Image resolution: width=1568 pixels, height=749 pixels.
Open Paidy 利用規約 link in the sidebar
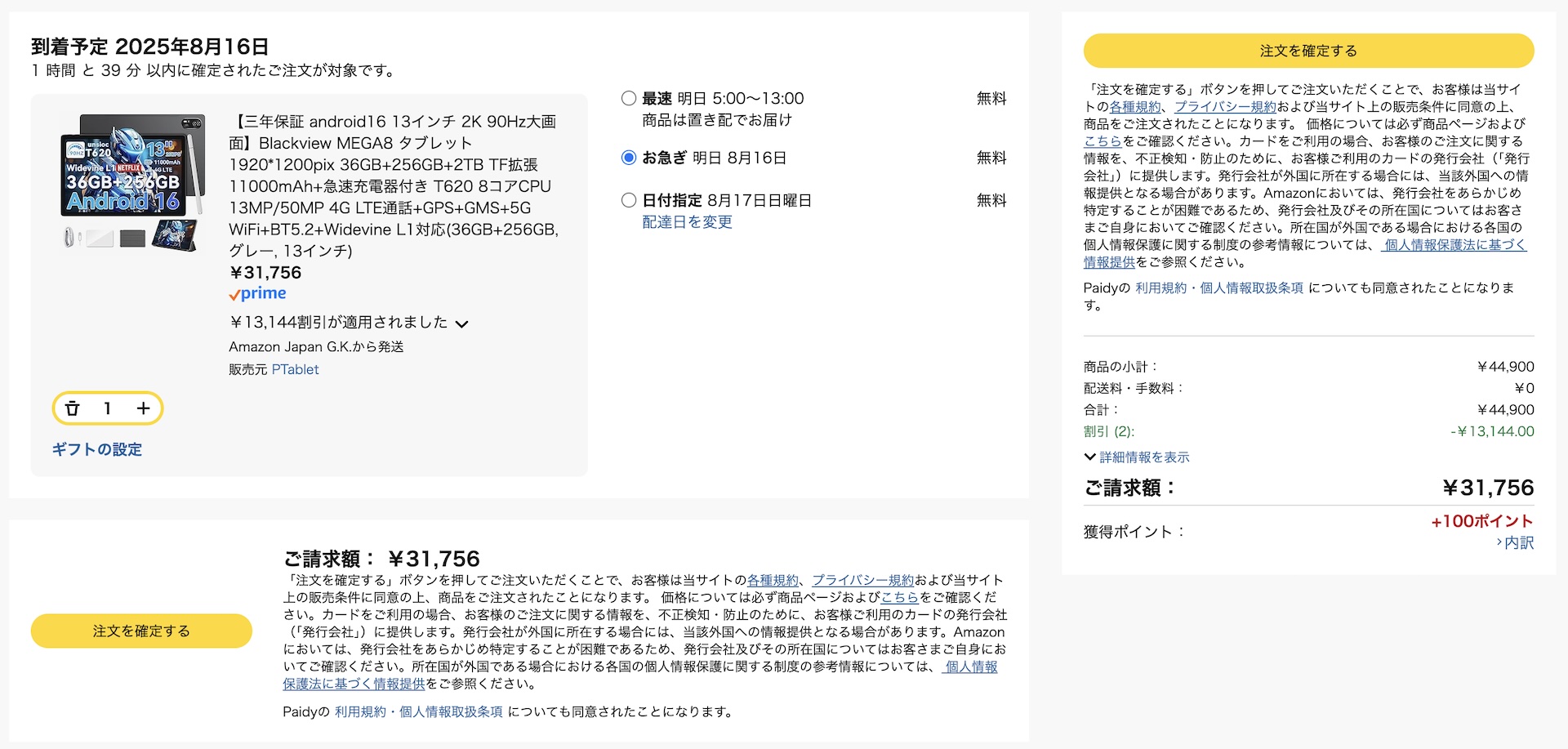click(1160, 288)
